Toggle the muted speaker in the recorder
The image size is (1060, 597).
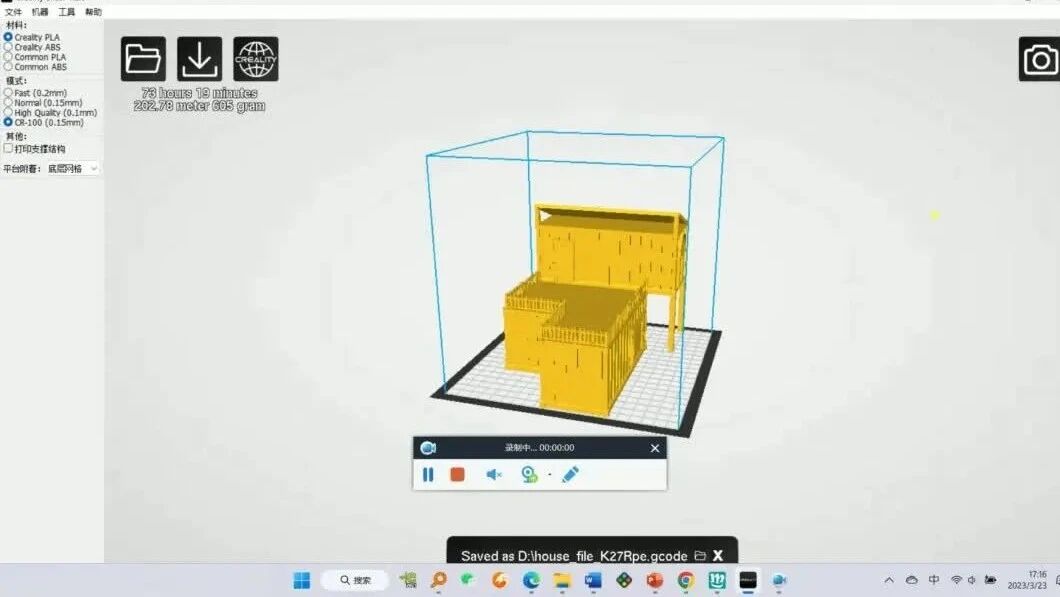[493, 475]
